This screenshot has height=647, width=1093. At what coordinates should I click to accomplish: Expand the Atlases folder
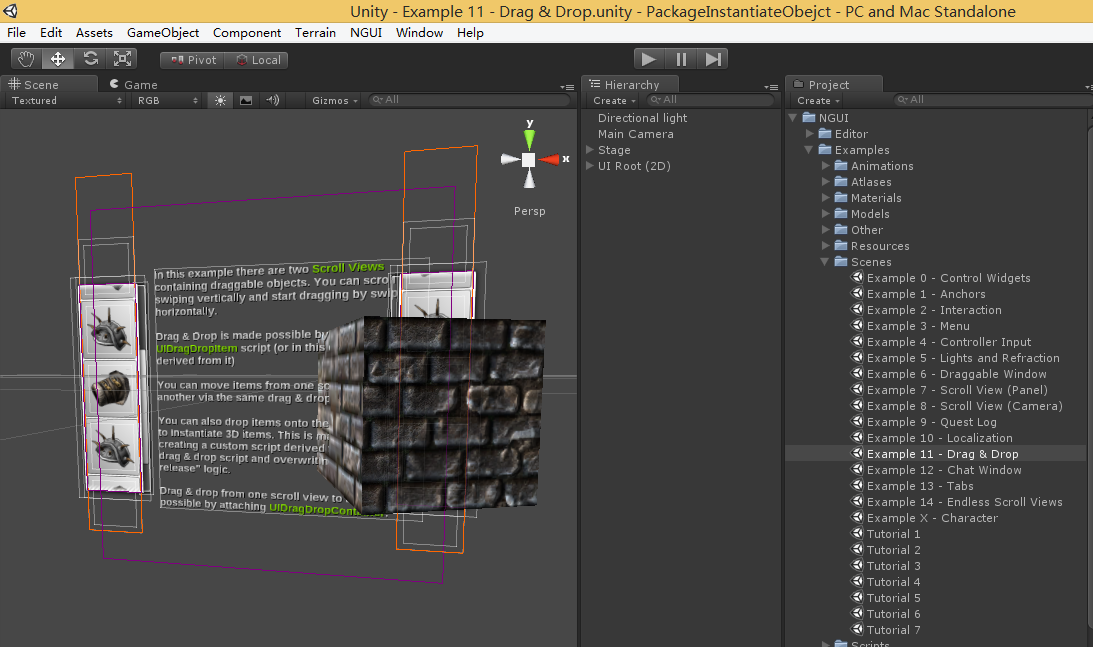[825, 182]
